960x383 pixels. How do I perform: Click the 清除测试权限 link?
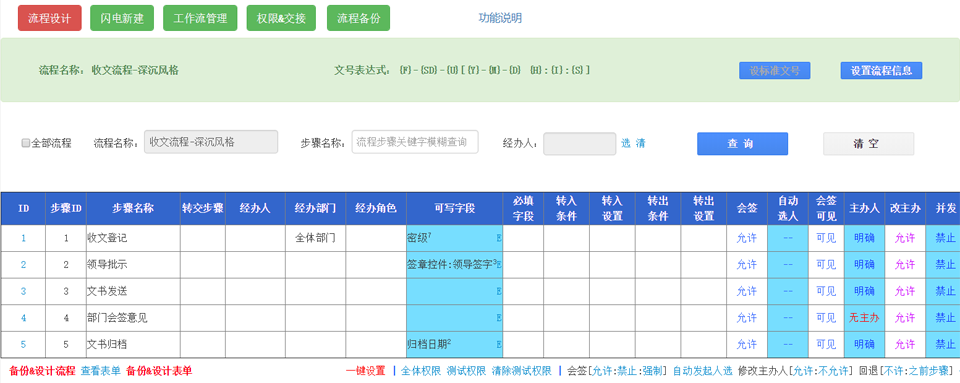pos(522,371)
